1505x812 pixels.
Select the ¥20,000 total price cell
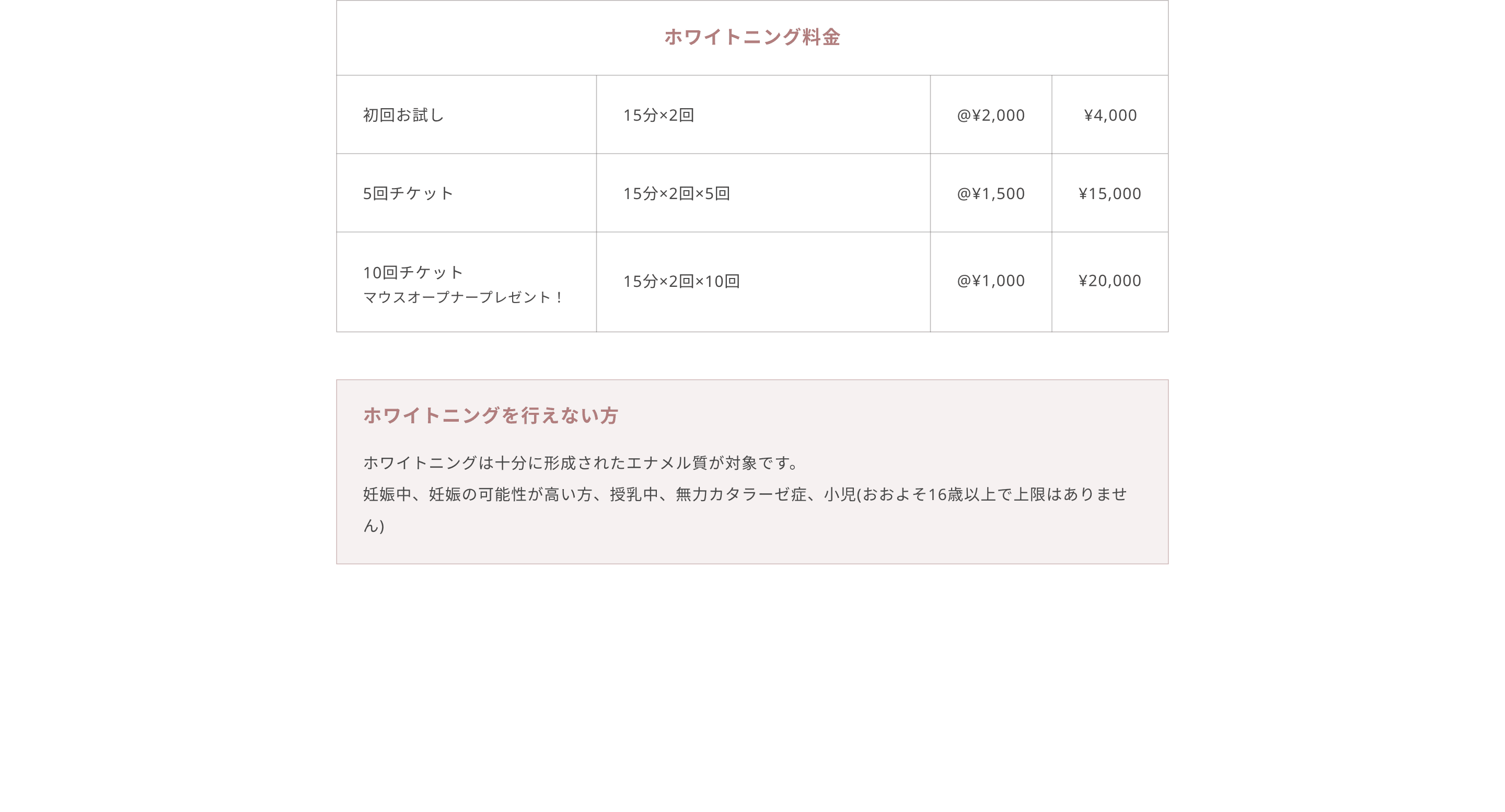click(1109, 281)
